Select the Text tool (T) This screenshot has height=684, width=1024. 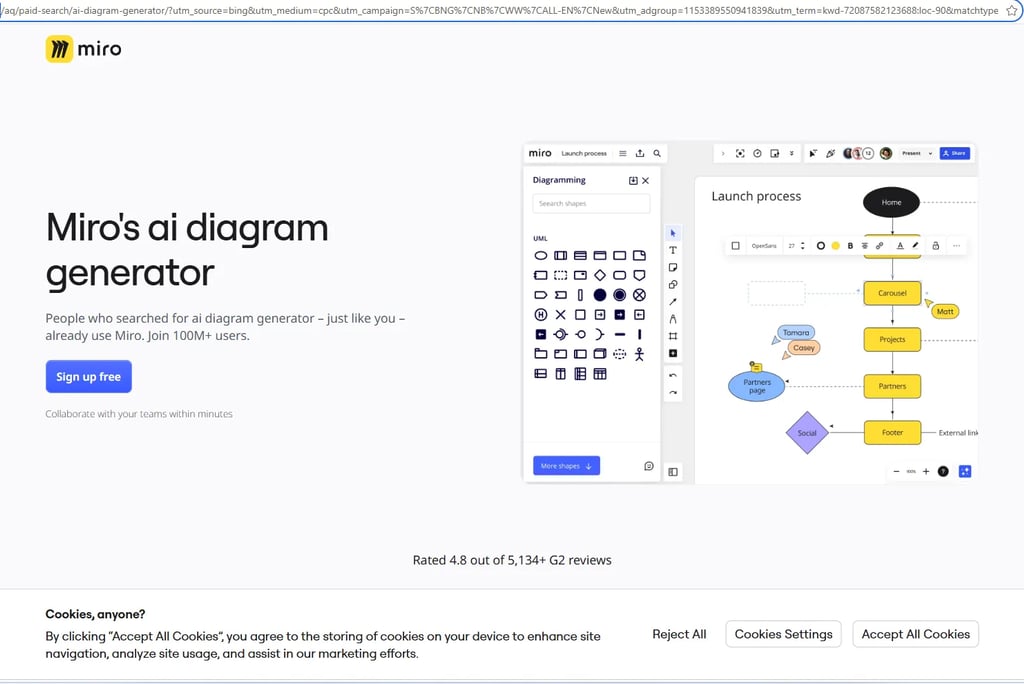(673, 250)
